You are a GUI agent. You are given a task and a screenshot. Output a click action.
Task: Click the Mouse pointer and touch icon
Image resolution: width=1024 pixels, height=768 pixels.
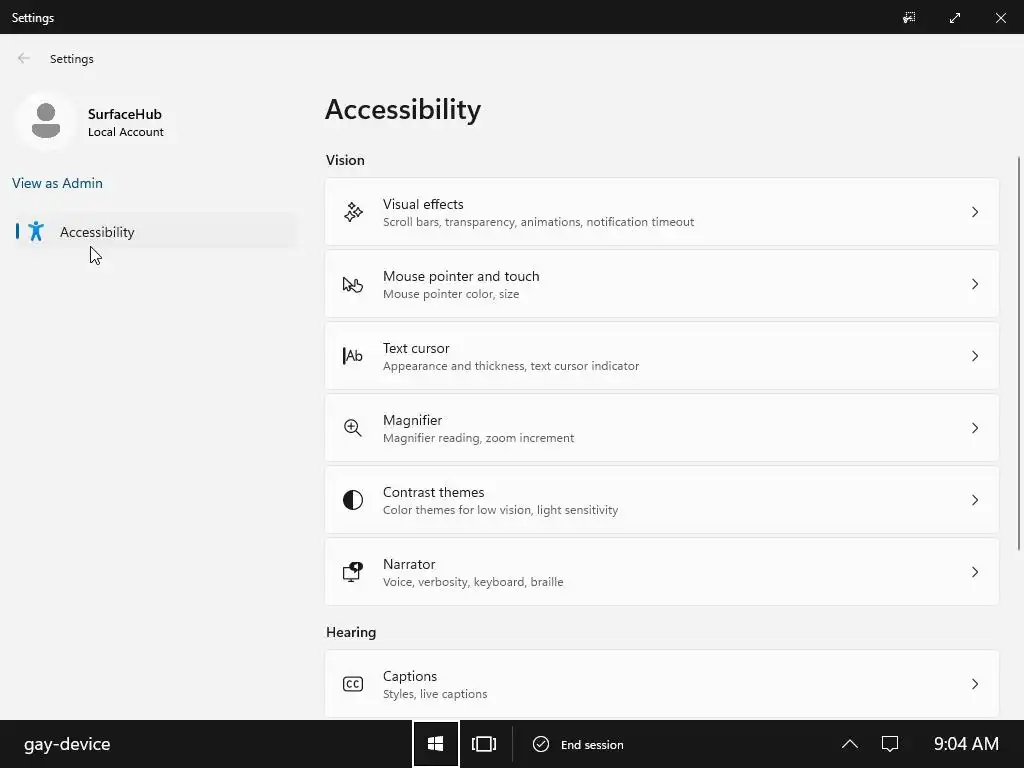353,284
